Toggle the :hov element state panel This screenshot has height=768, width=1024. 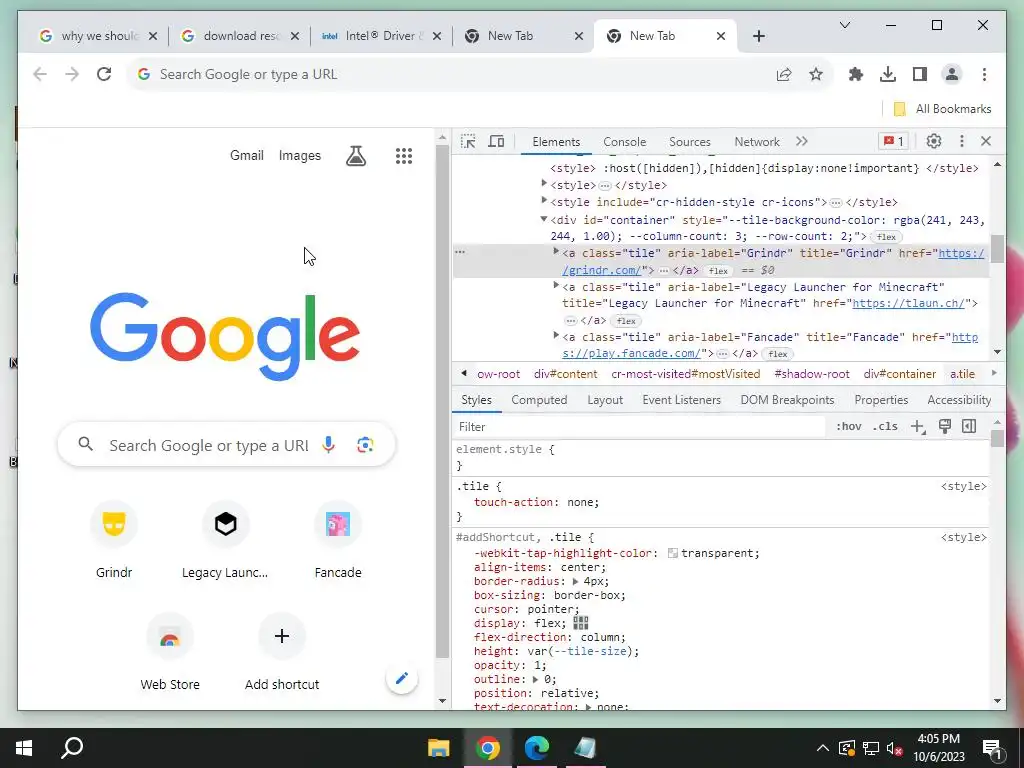pyautogui.click(x=848, y=426)
